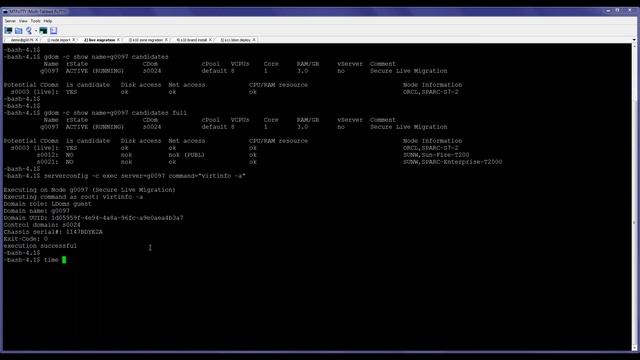Click the open folder toolbar icon
The image size is (640, 360).
point(19,31)
